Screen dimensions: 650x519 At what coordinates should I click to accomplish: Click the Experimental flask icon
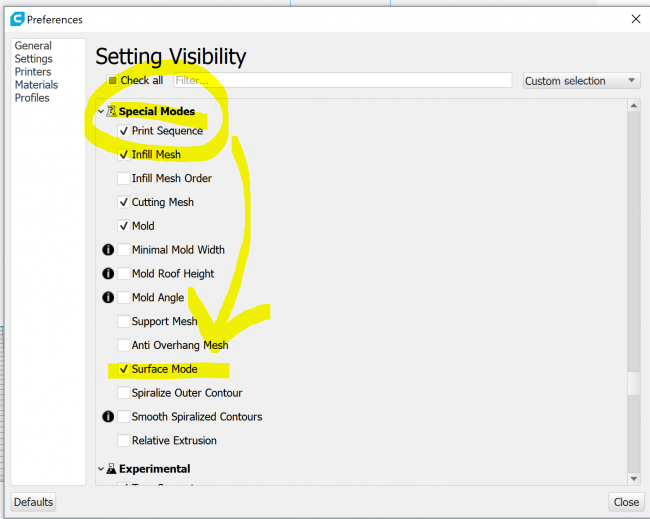coord(112,468)
